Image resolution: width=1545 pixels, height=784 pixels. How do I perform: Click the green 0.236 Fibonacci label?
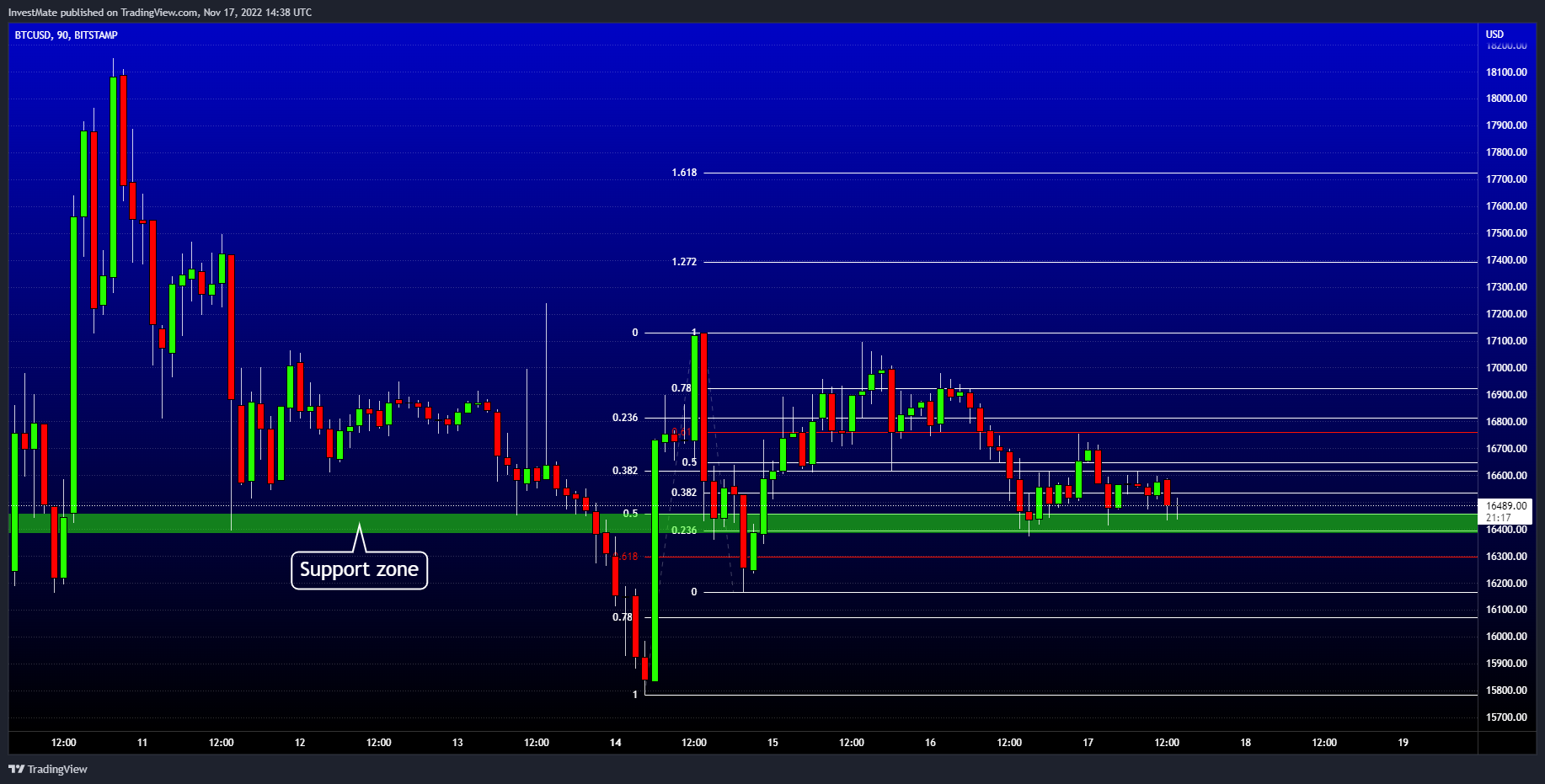[684, 531]
